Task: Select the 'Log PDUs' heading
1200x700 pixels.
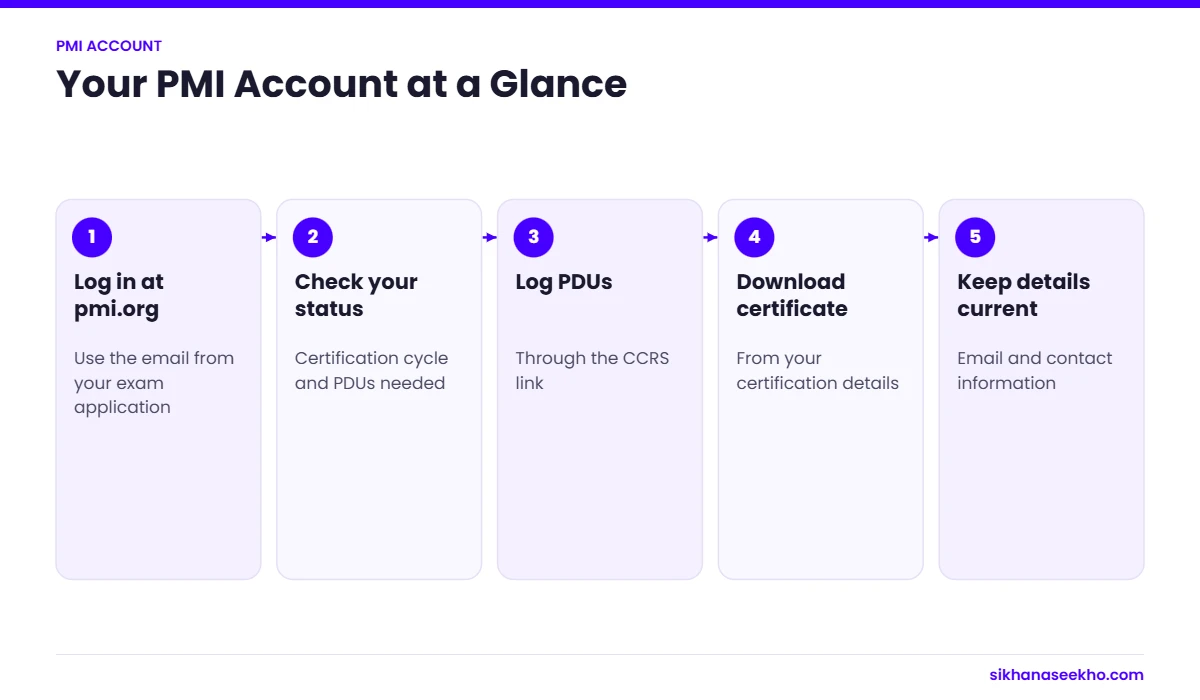Action: tap(564, 282)
